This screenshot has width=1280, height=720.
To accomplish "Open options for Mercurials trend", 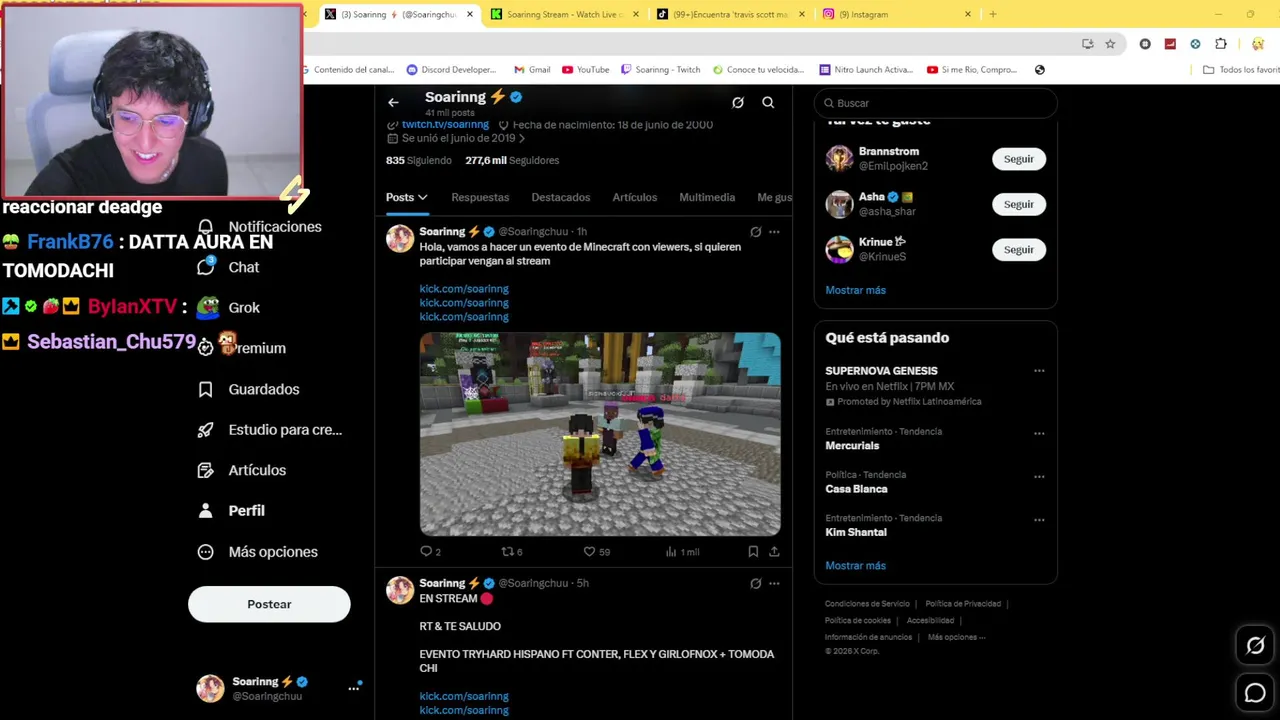I will (1039, 433).
